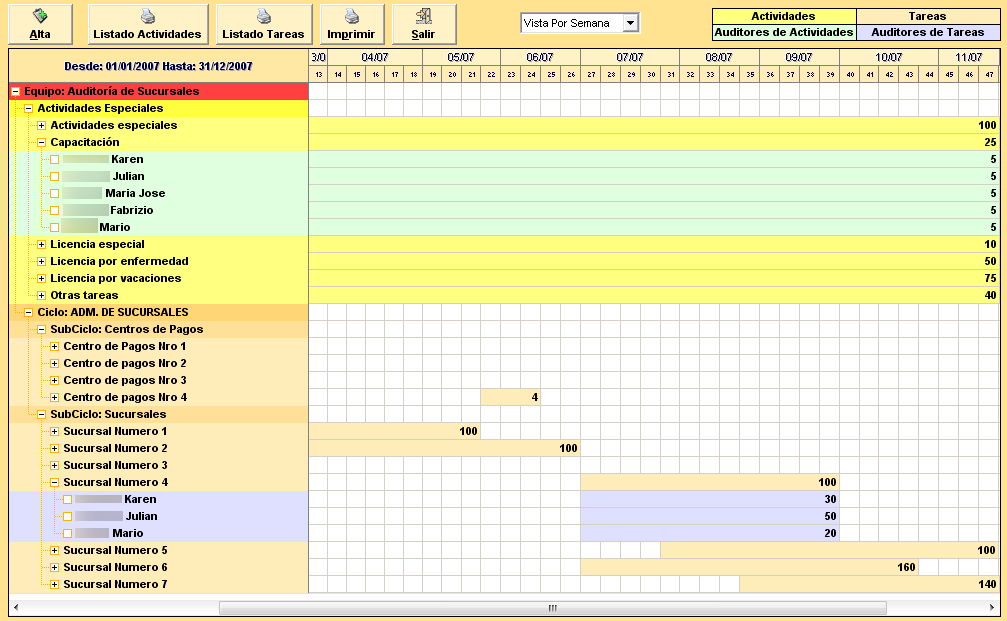Viewport: 1007px width, 621px height.
Task: Expand Licencia por vacaciones
Action: click(41, 279)
